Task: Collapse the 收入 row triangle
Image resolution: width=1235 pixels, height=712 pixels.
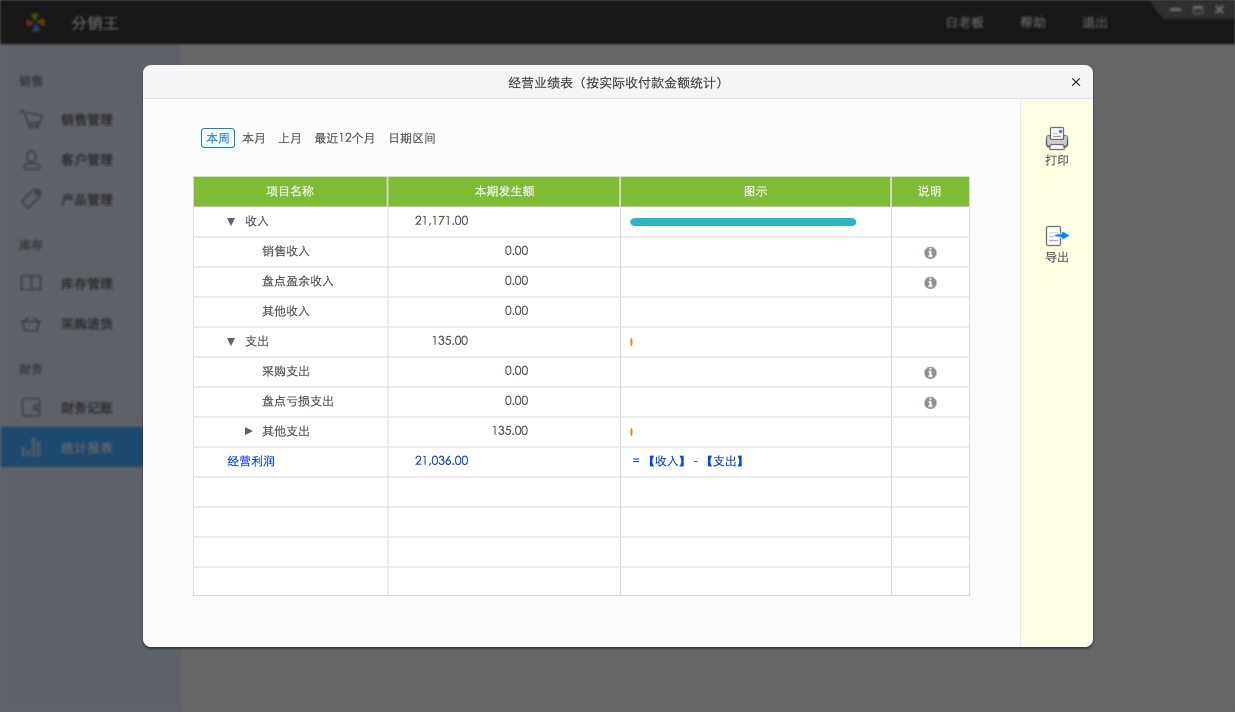Action: 231,222
